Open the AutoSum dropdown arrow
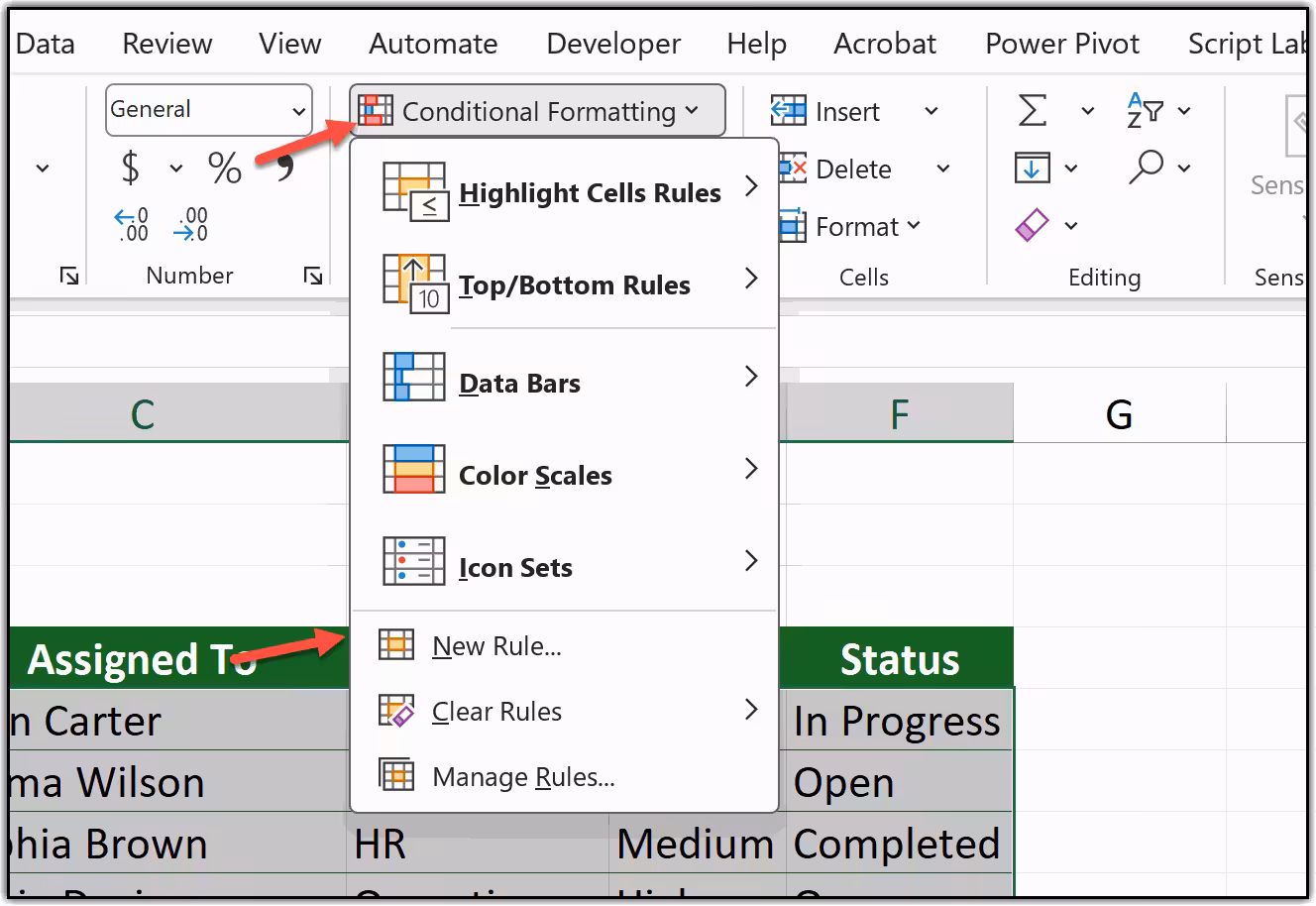The image size is (1316, 906). click(x=1087, y=111)
